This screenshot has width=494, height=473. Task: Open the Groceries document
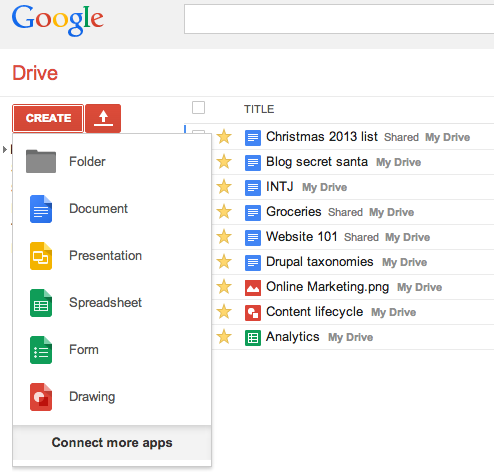(294, 212)
